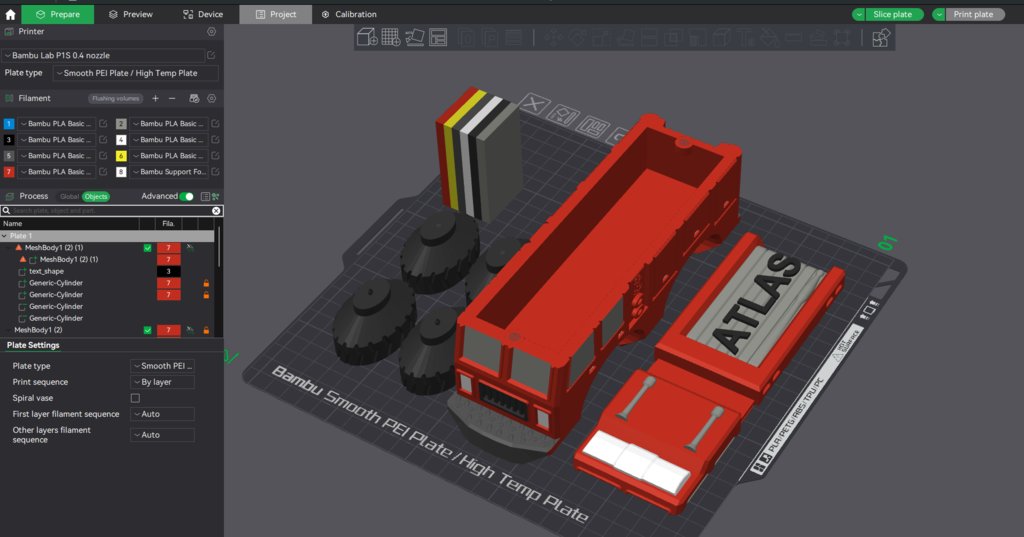Edit filament 3 preset icon
This screenshot has height=537, width=1024.
click(103, 140)
